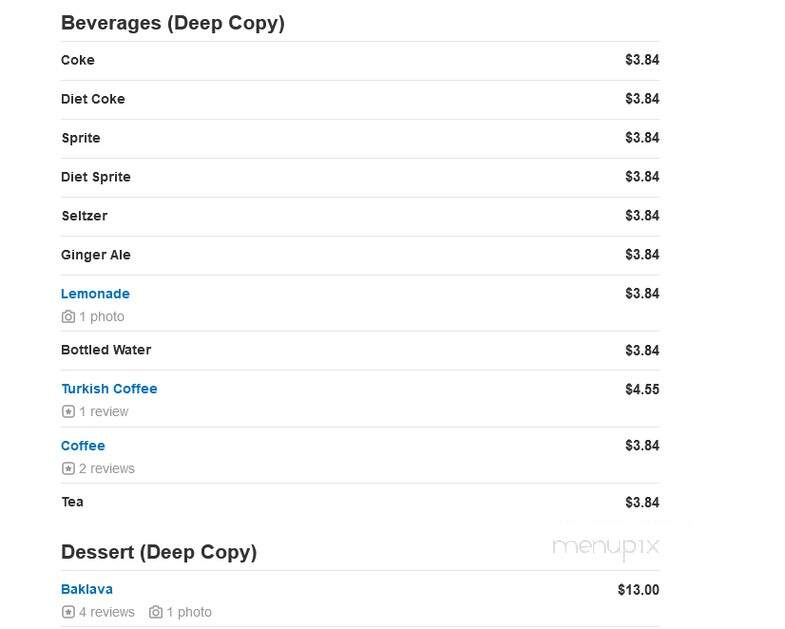Image resolution: width=785 pixels, height=629 pixels.
Task: Click the review star icon under Baklava
Action: (68, 612)
